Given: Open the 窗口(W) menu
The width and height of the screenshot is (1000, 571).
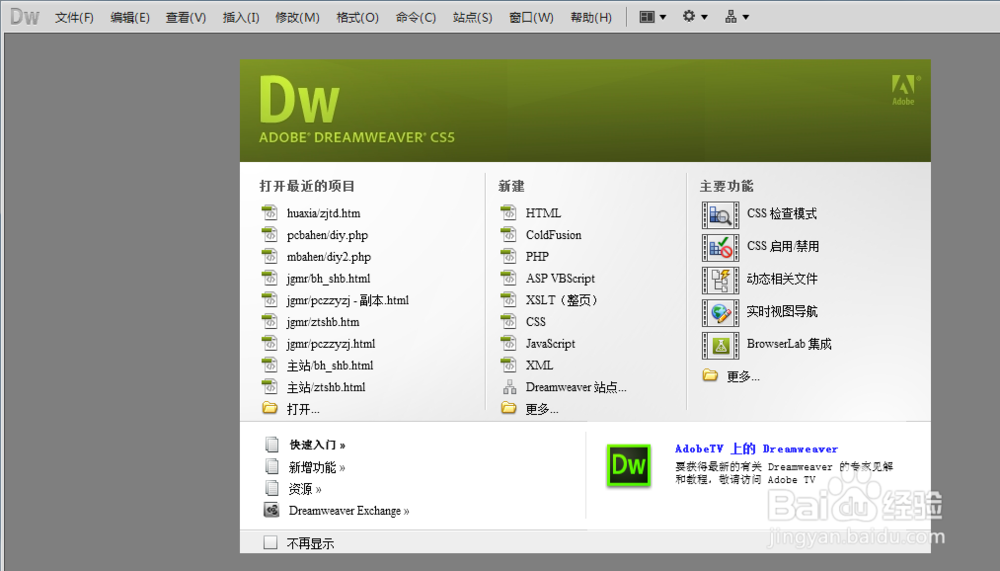Looking at the screenshot, I should (x=531, y=17).
